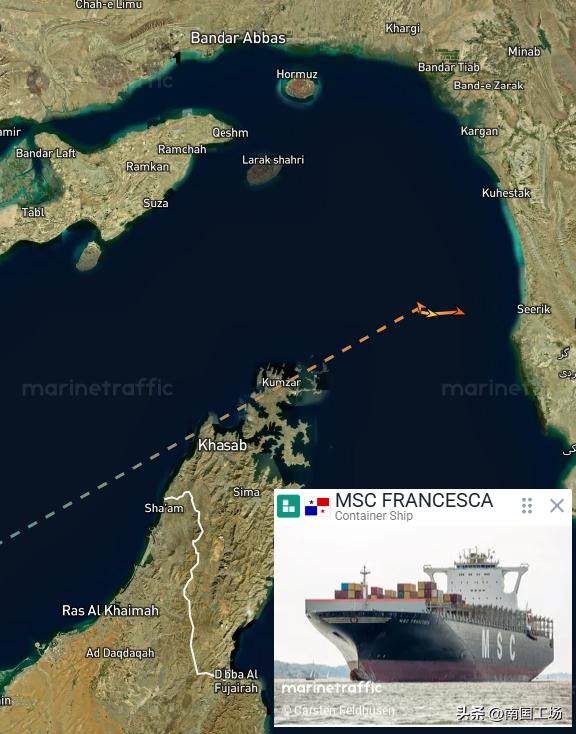Click the MSC FRANCESCA vessel name
576x734 pixels.
click(414, 500)
